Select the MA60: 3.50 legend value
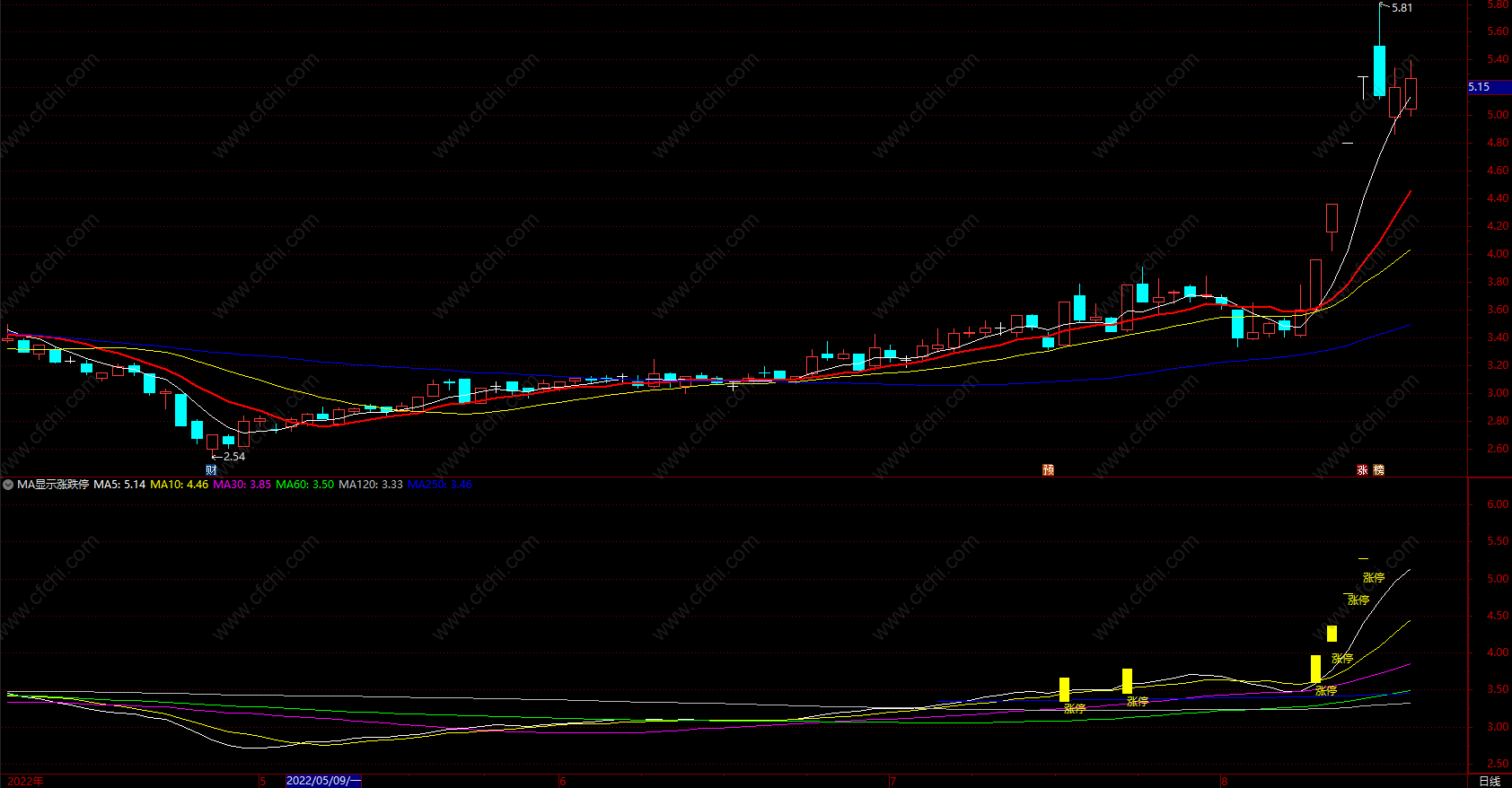Image resolution: width=1512 pixels, height=788 pixels. 304,485
